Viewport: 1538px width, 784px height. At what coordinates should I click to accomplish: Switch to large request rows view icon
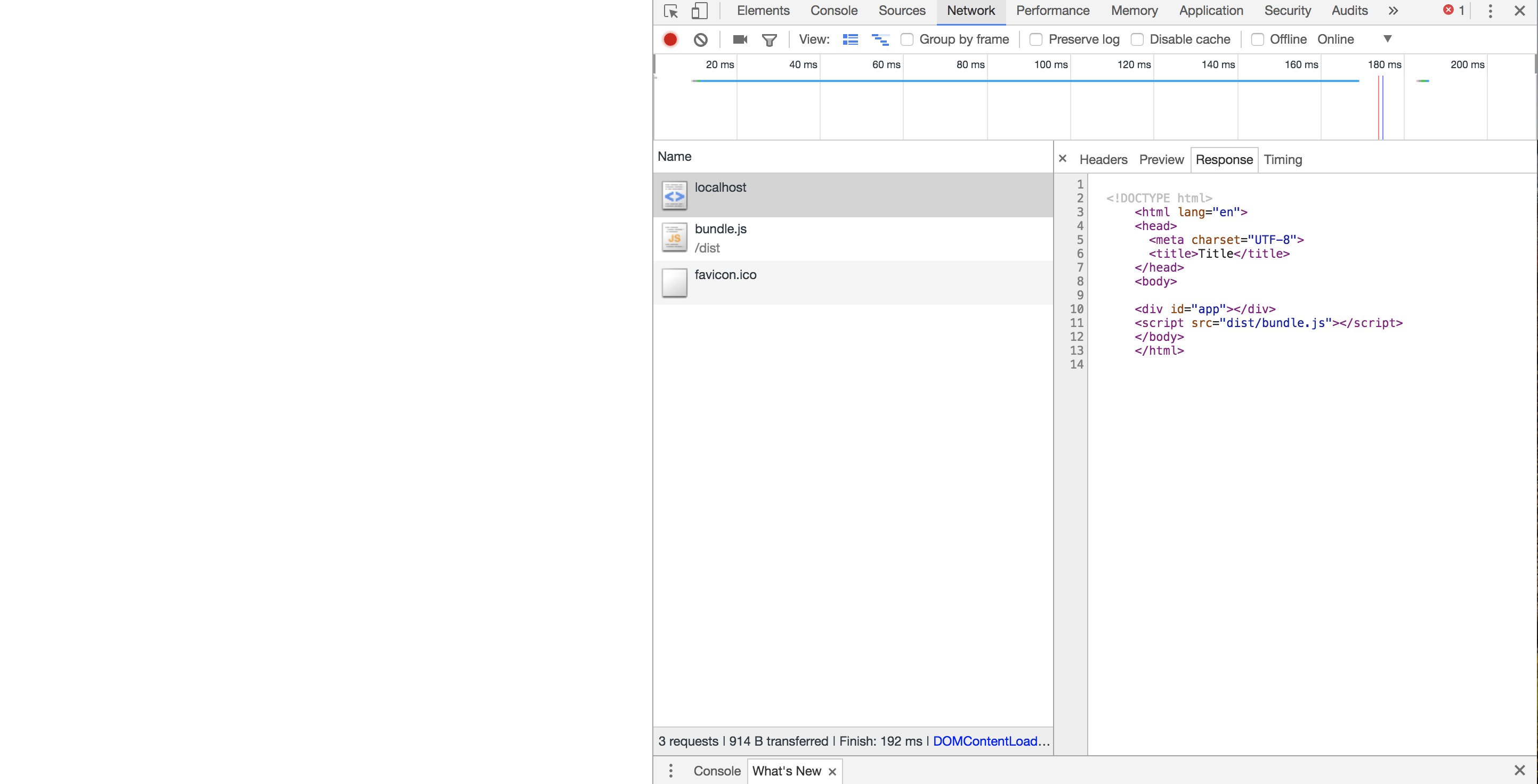850,39
